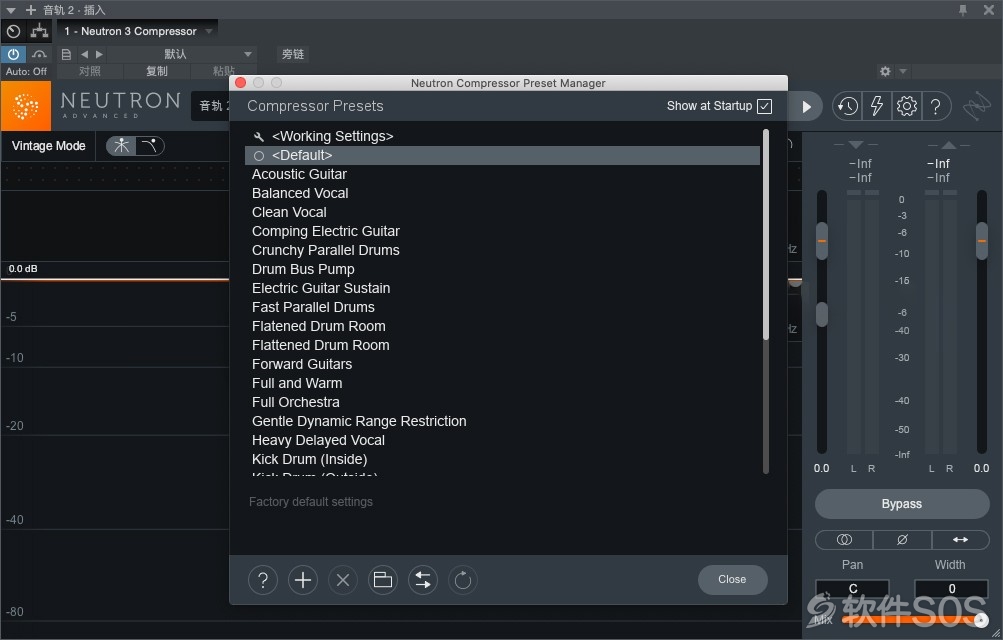
Task: Collapse the insert header triangle
Action: [11, 10]
